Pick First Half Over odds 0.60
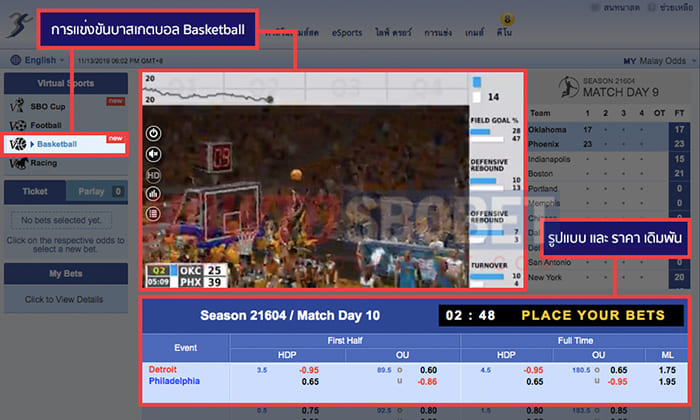The height and width of the screenshot is (420, 700). pyautogui.click(x=428, y=370)
